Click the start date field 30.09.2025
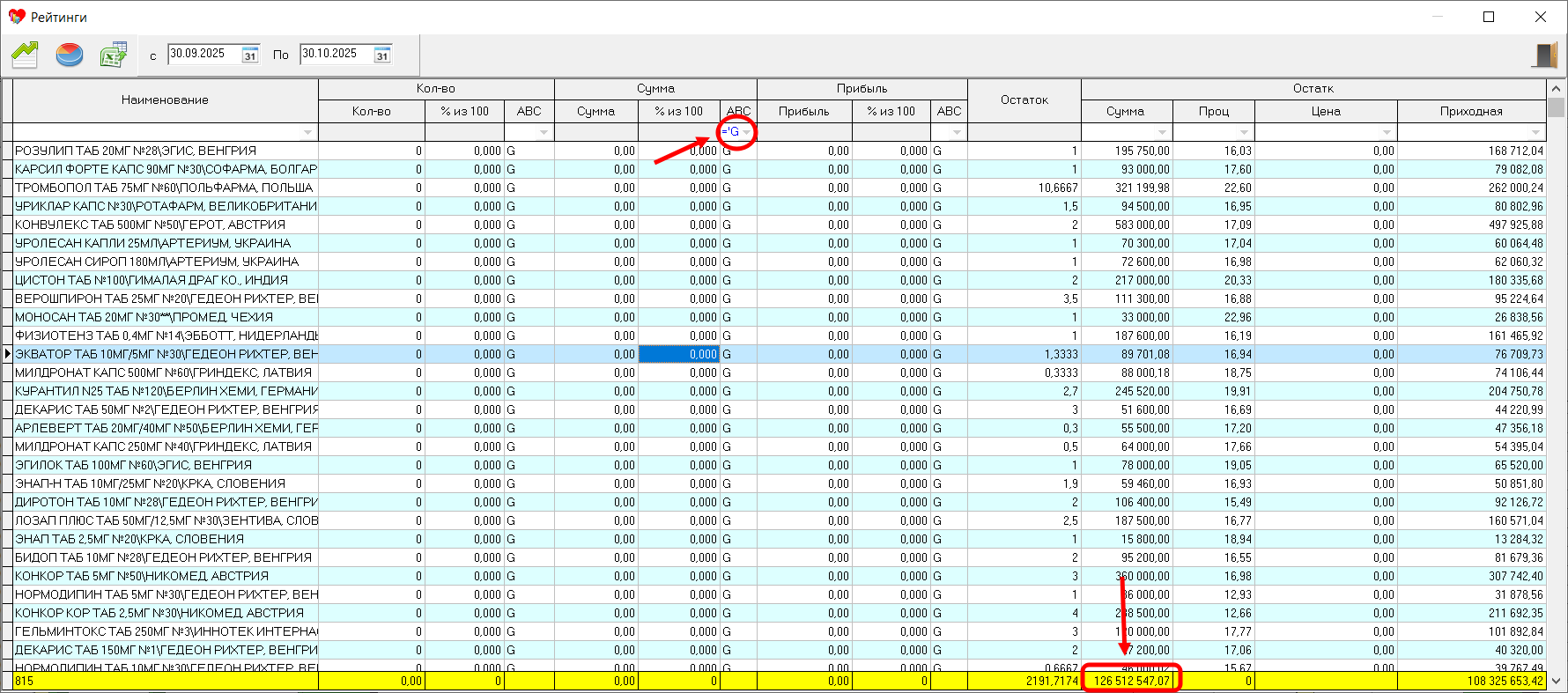 coord(203,54)
